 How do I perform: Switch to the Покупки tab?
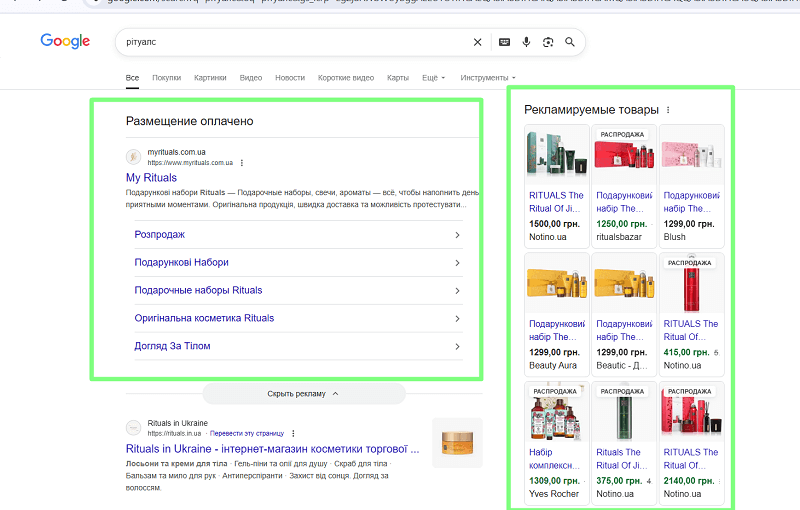coord(166,78)
